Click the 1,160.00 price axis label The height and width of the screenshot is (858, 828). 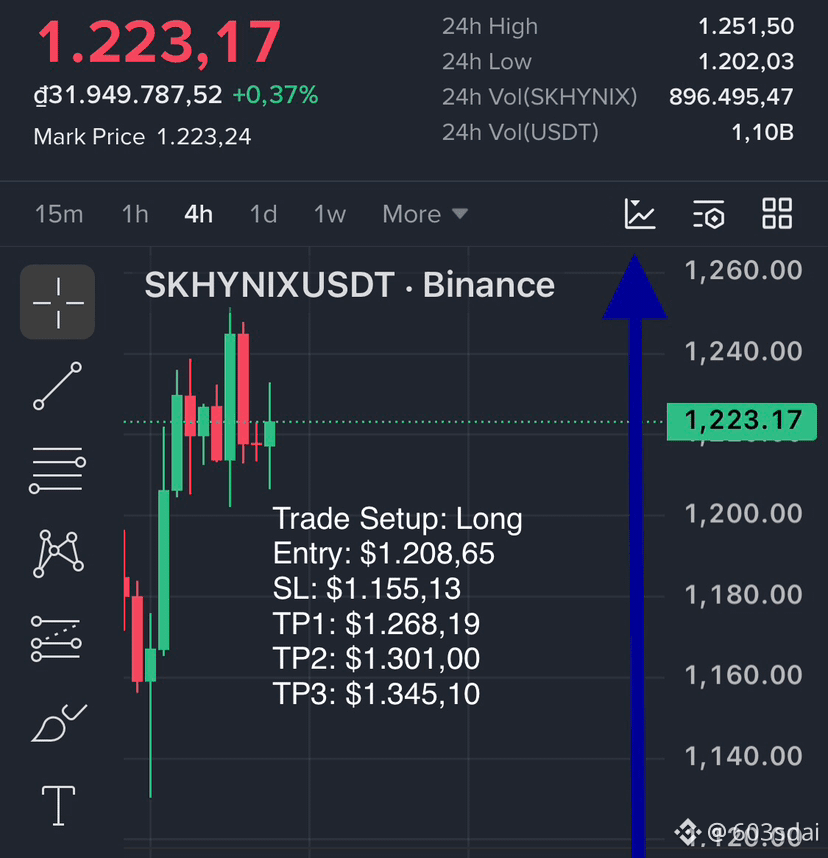744,675
